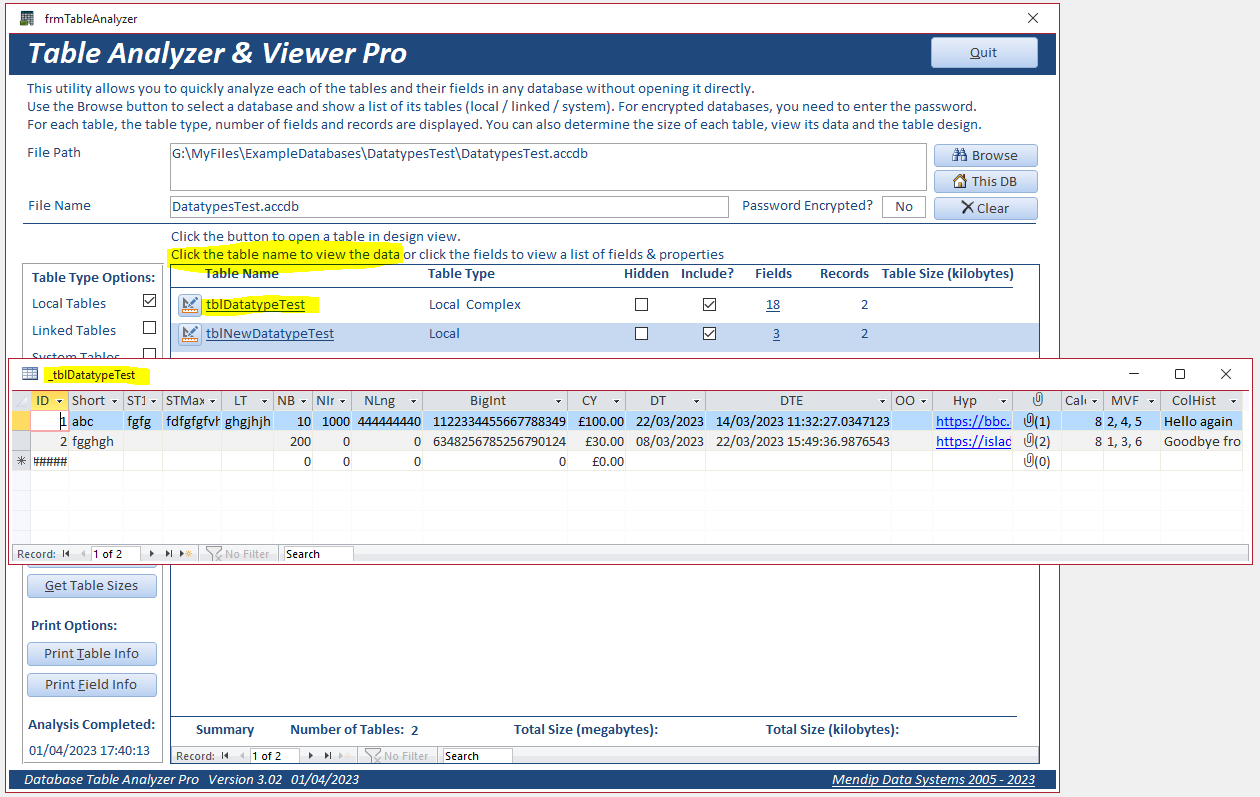Screen dimensions: 1260x797
Task: Click the Search box in main form navigator
Action: (477, 756)
